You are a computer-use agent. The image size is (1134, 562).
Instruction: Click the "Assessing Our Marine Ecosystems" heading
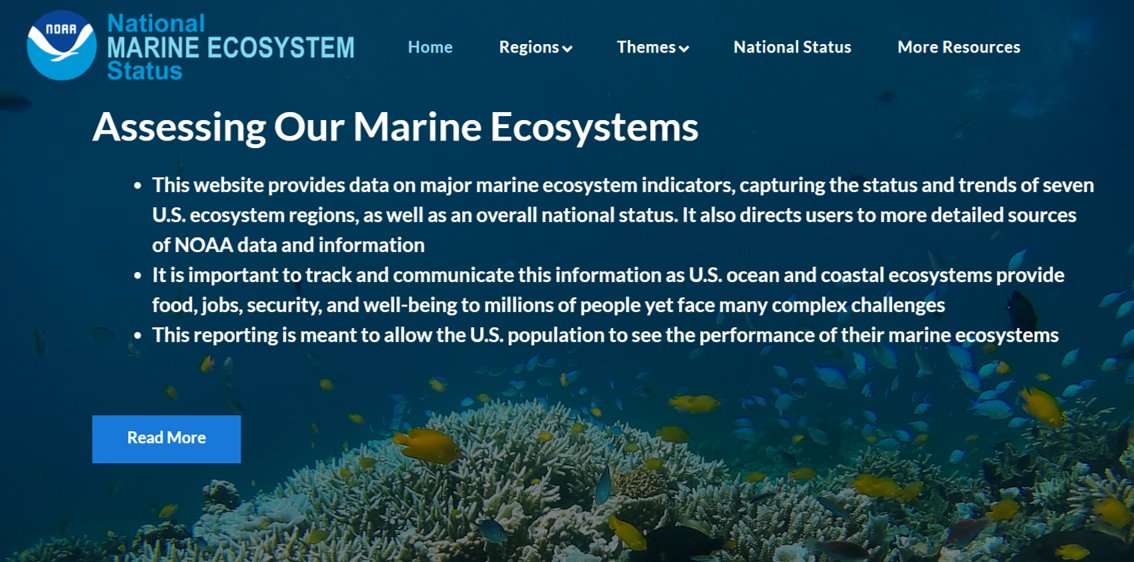click(395, 127)
